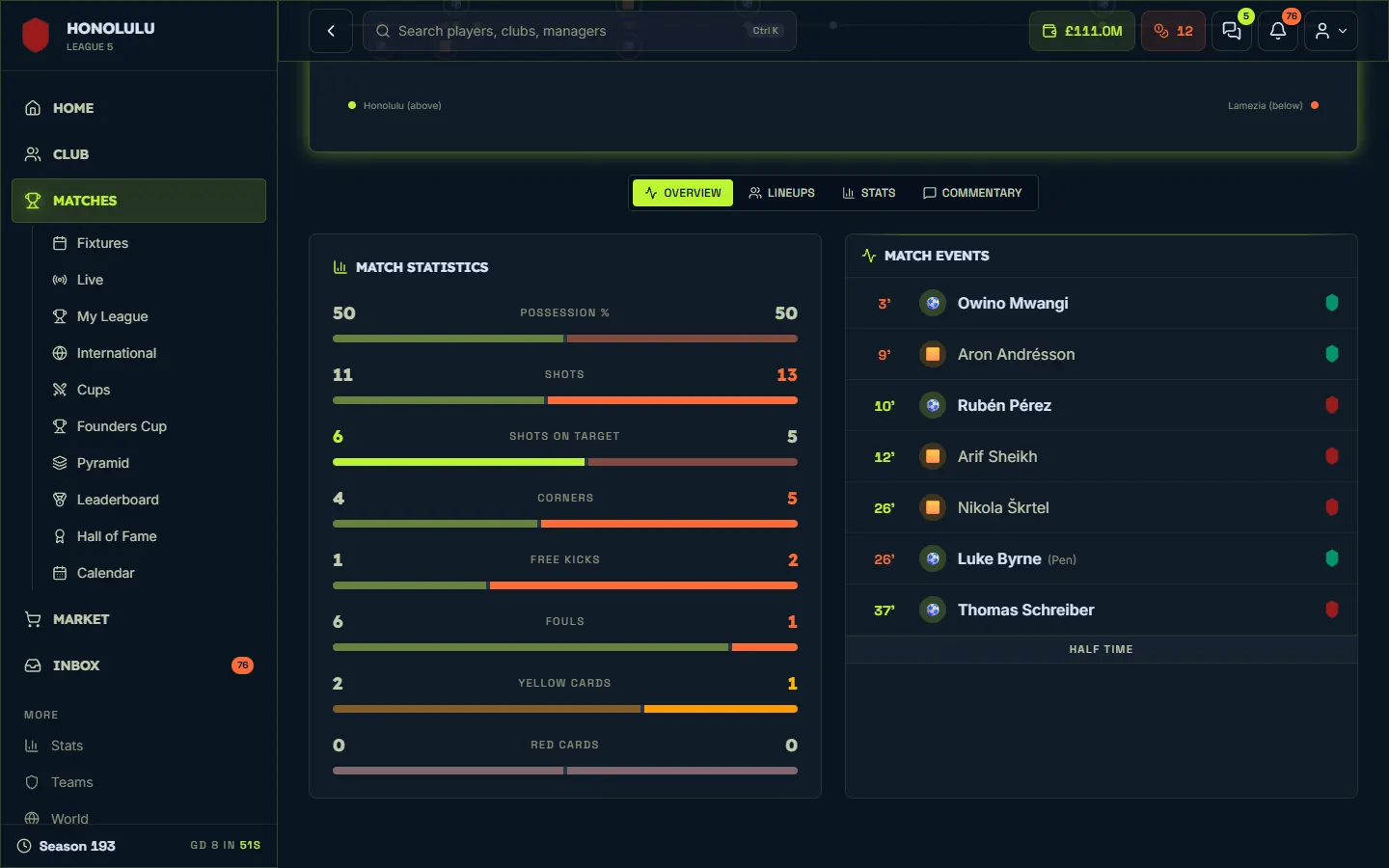Go back using the left chevron button
This screenshot has height=868, width=1389.
click(331, 31)
